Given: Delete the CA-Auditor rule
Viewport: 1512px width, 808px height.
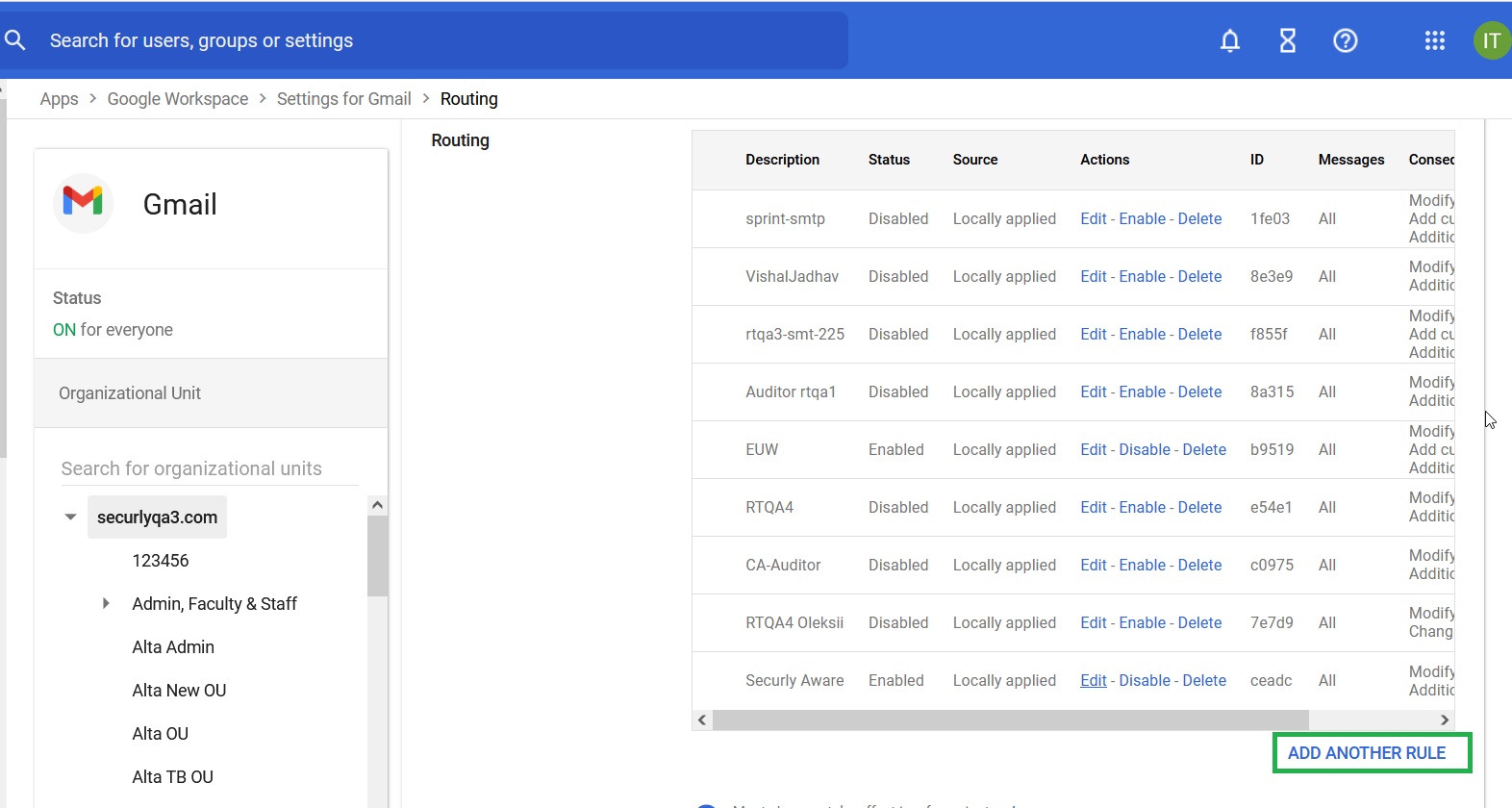Looking at the screenshot, I should coord(1199,566).
